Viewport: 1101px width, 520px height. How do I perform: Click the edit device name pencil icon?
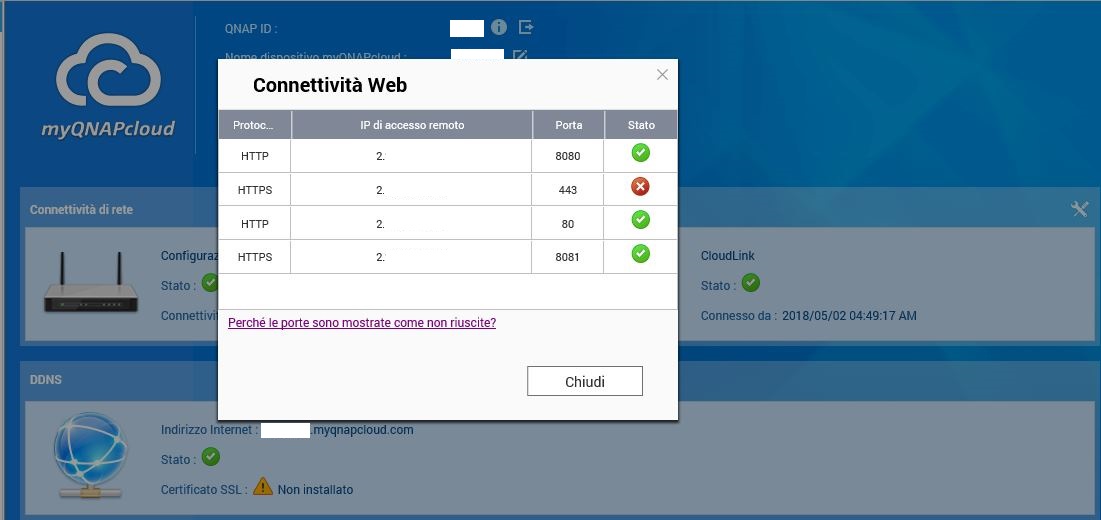tap(519, 56)
